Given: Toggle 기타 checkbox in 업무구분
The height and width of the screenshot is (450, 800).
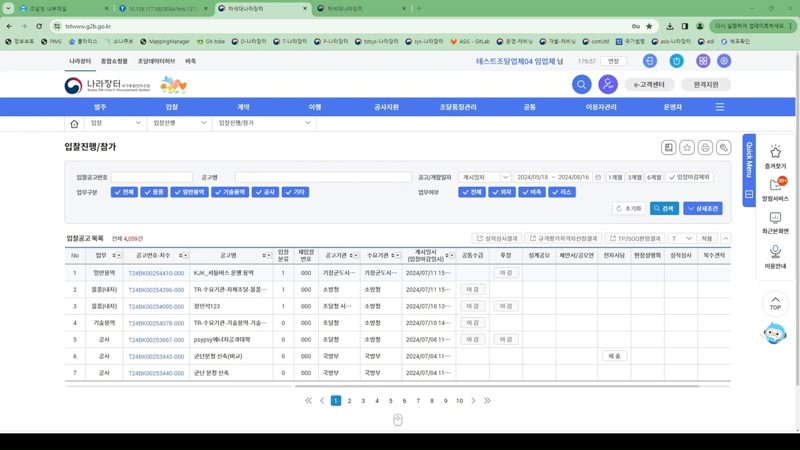Looking at the screenshot, I should click(x=295, y=192).
